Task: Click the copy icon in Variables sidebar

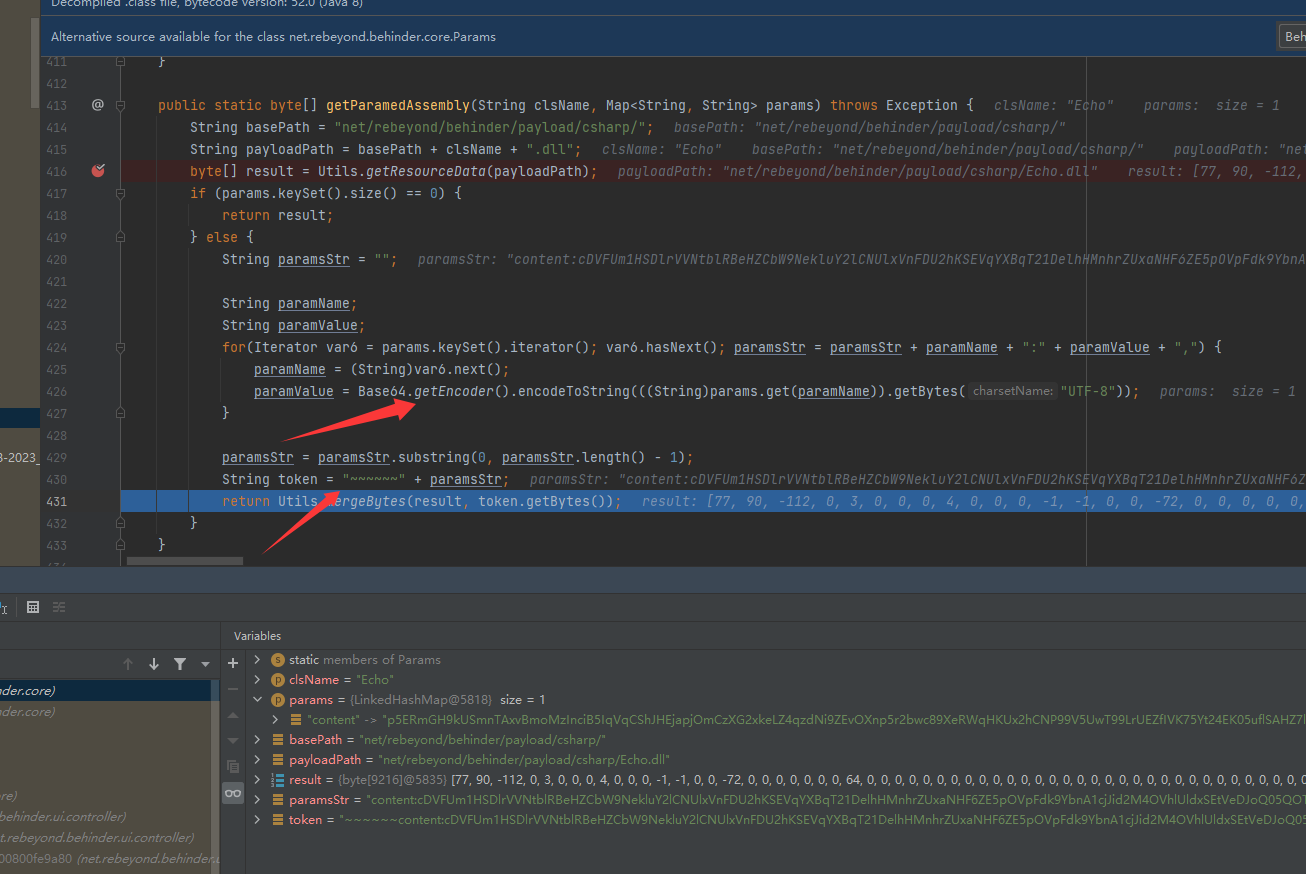Action: click(233, 767)
